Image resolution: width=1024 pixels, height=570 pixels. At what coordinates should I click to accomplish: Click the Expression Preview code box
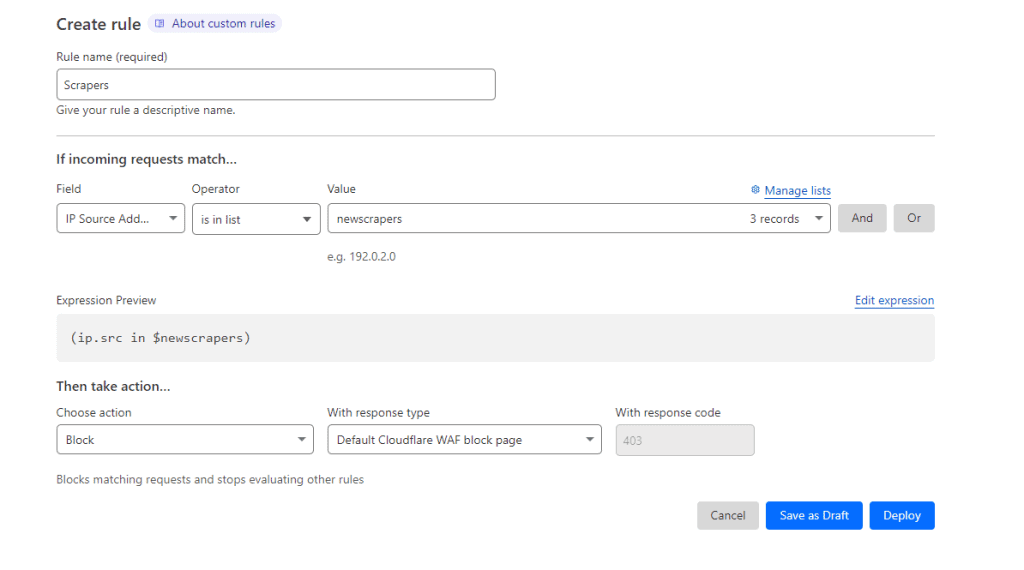(495, 338)
